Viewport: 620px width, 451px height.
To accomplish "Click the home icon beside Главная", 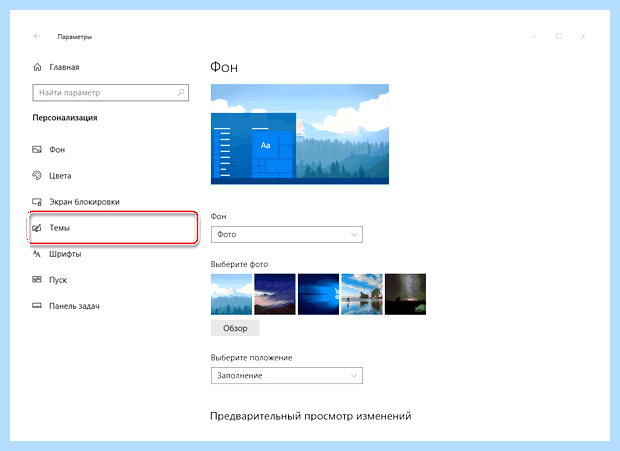I will (37, 67).
